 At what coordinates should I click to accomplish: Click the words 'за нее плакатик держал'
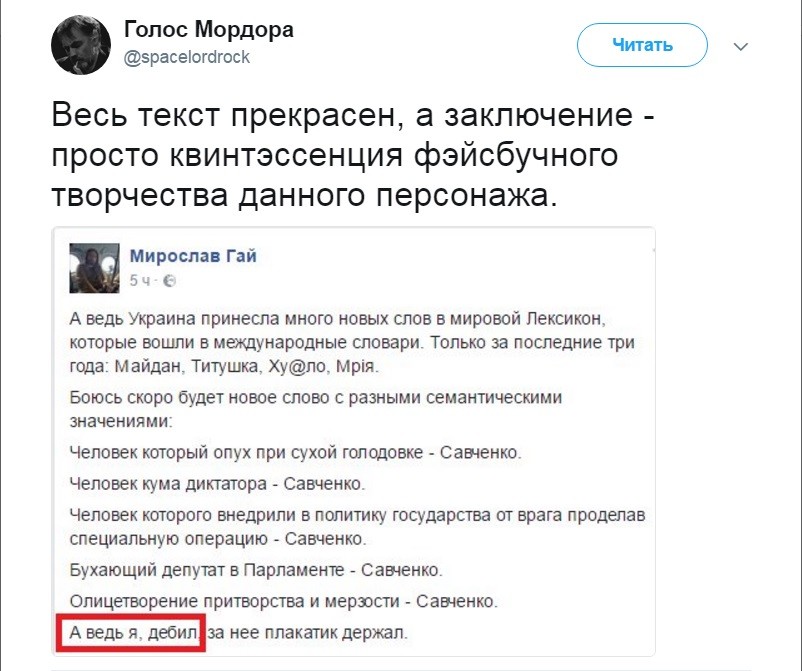click(x=308, y=633)
